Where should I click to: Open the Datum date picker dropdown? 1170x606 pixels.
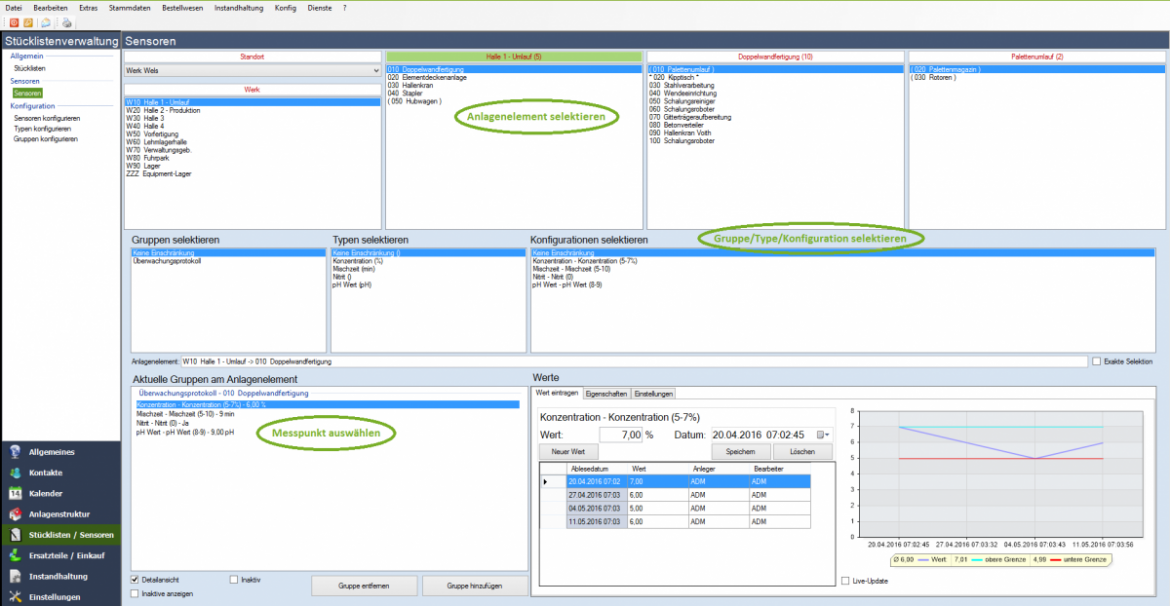825,435
